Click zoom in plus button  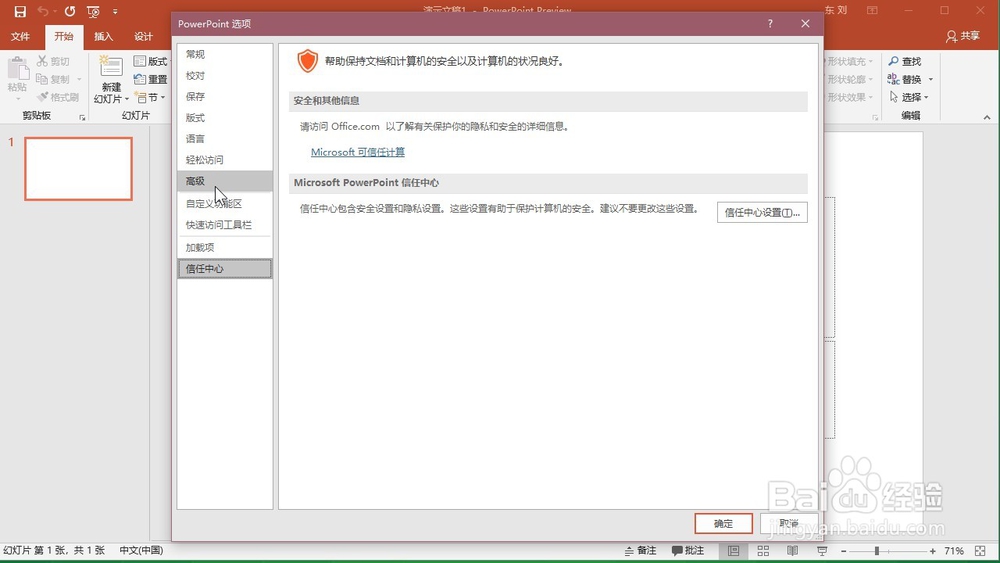(932, 551)
